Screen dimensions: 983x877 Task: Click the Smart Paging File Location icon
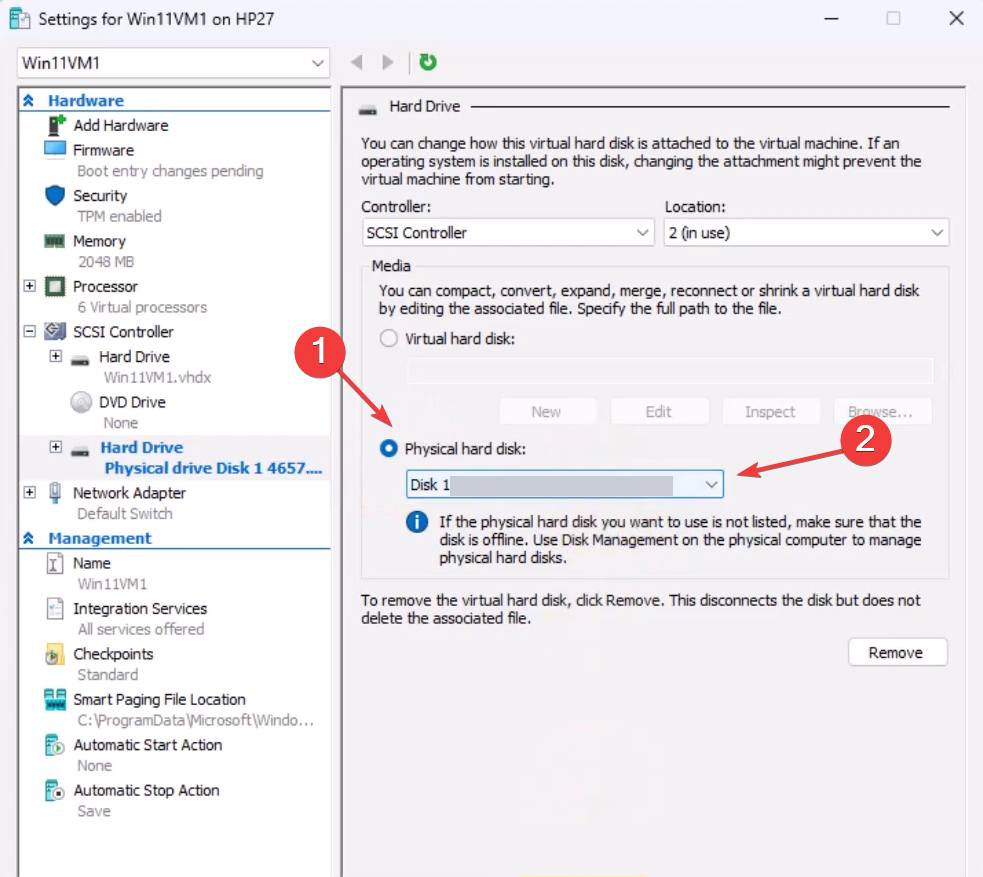point(55,699)
